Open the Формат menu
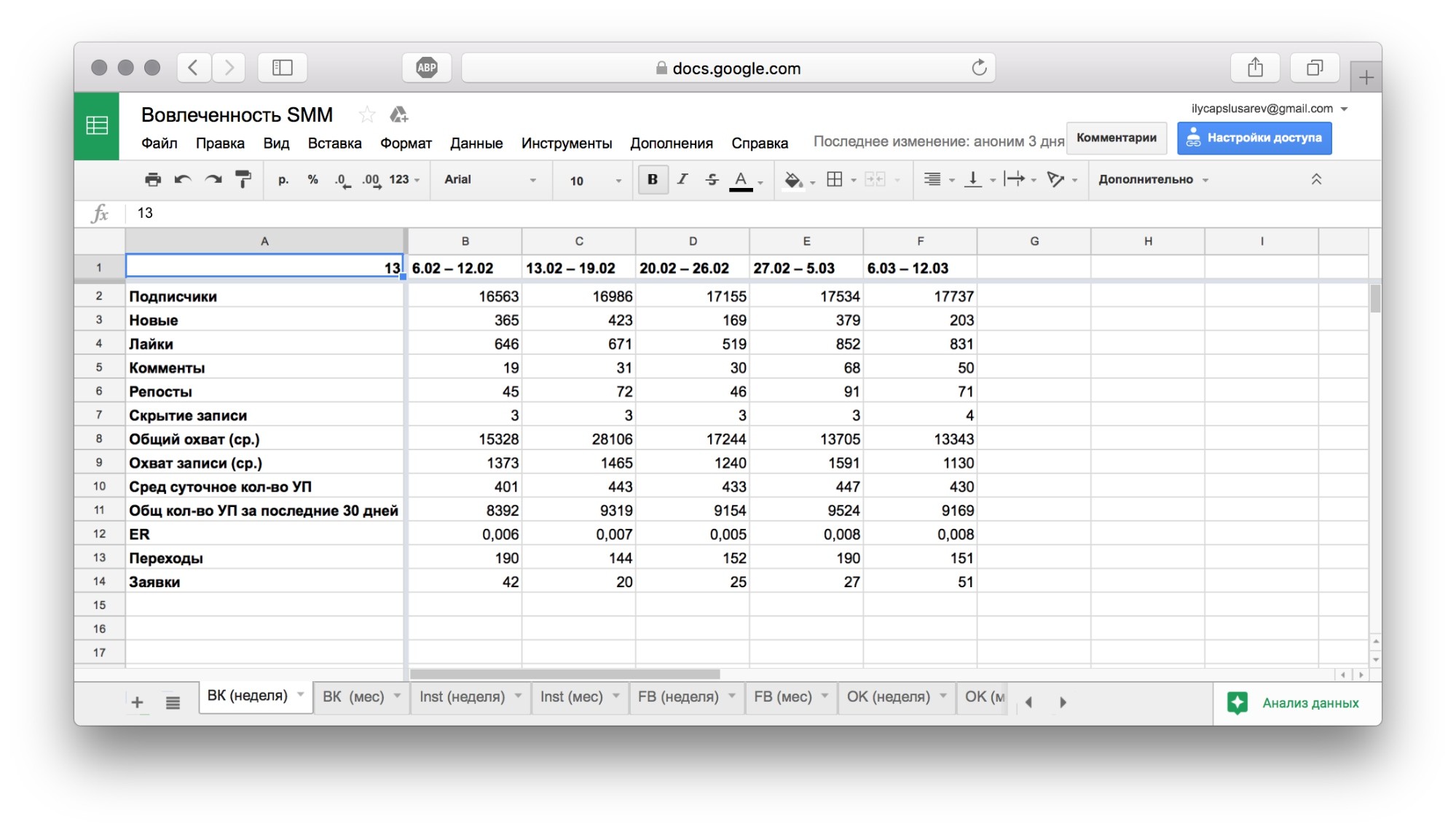This screenshot has width=1456, height=832. 406,143
